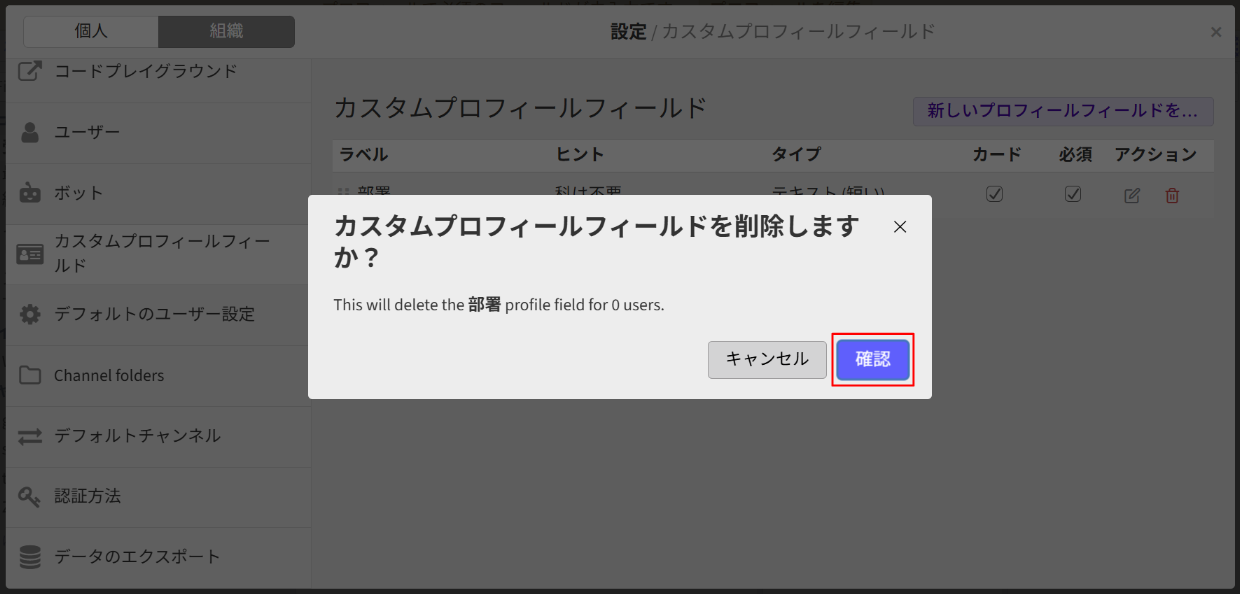Click the red trash delete icon
This screenshot has width=1240, height=594.
click(1172, 196)
